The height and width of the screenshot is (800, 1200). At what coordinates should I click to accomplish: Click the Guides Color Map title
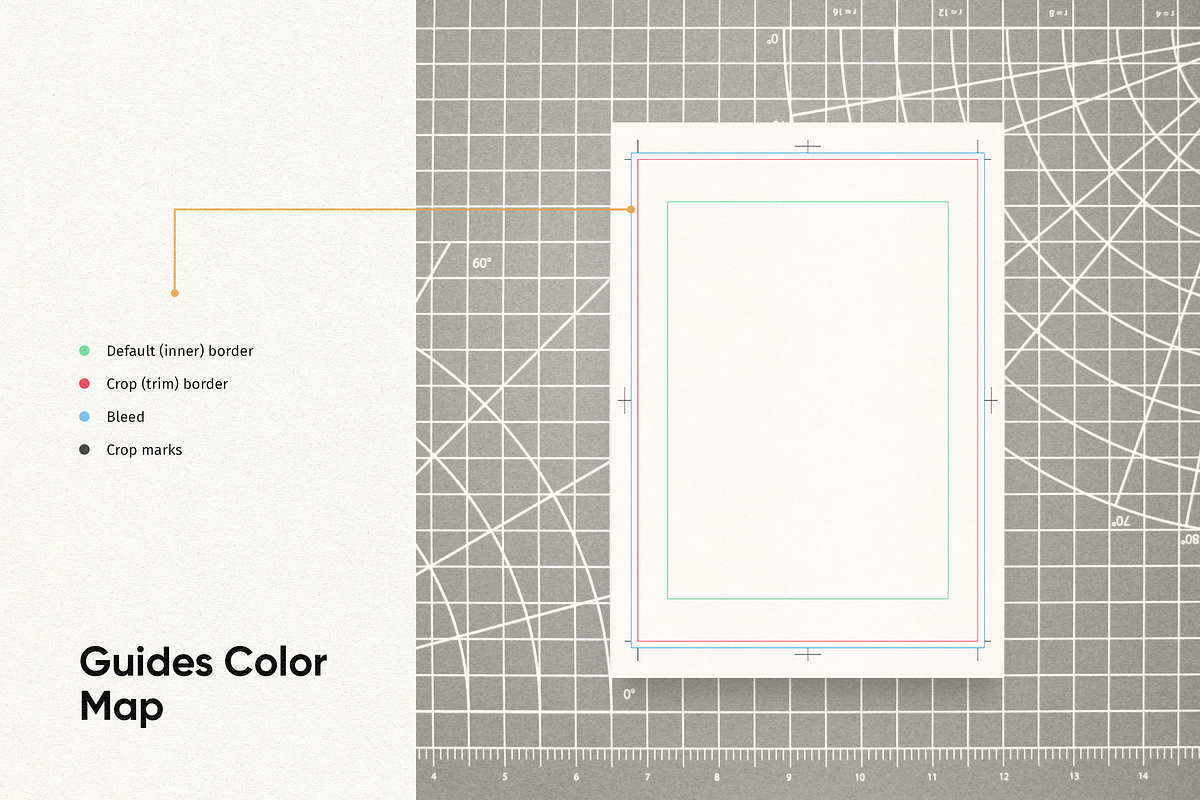coord(202,684)
